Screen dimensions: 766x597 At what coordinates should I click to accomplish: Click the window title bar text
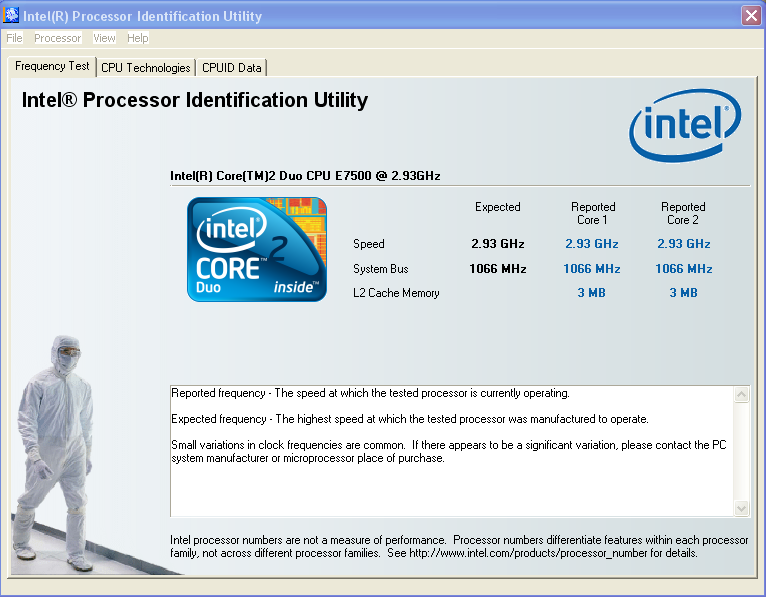142,16
